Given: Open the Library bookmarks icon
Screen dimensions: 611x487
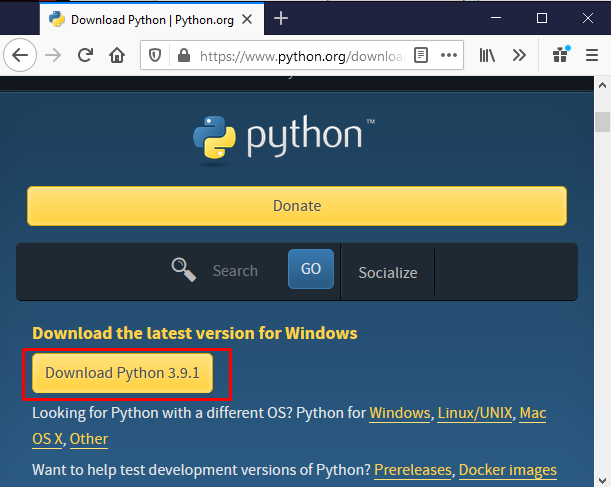Looking at the screenshot, I should [x=487, y=55].
